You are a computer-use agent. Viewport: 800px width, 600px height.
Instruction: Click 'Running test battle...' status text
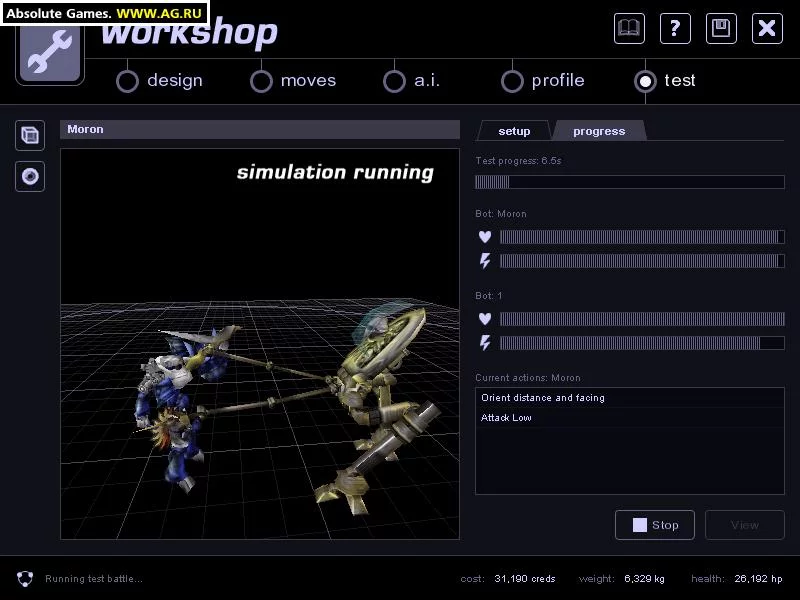coord(94,579)
